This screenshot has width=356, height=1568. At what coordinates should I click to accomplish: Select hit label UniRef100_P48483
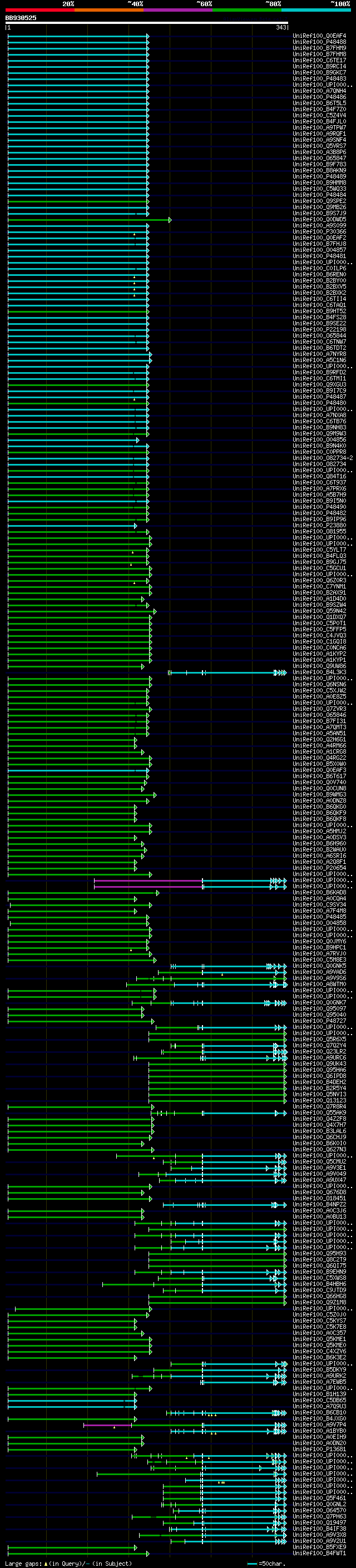(319, 78)
